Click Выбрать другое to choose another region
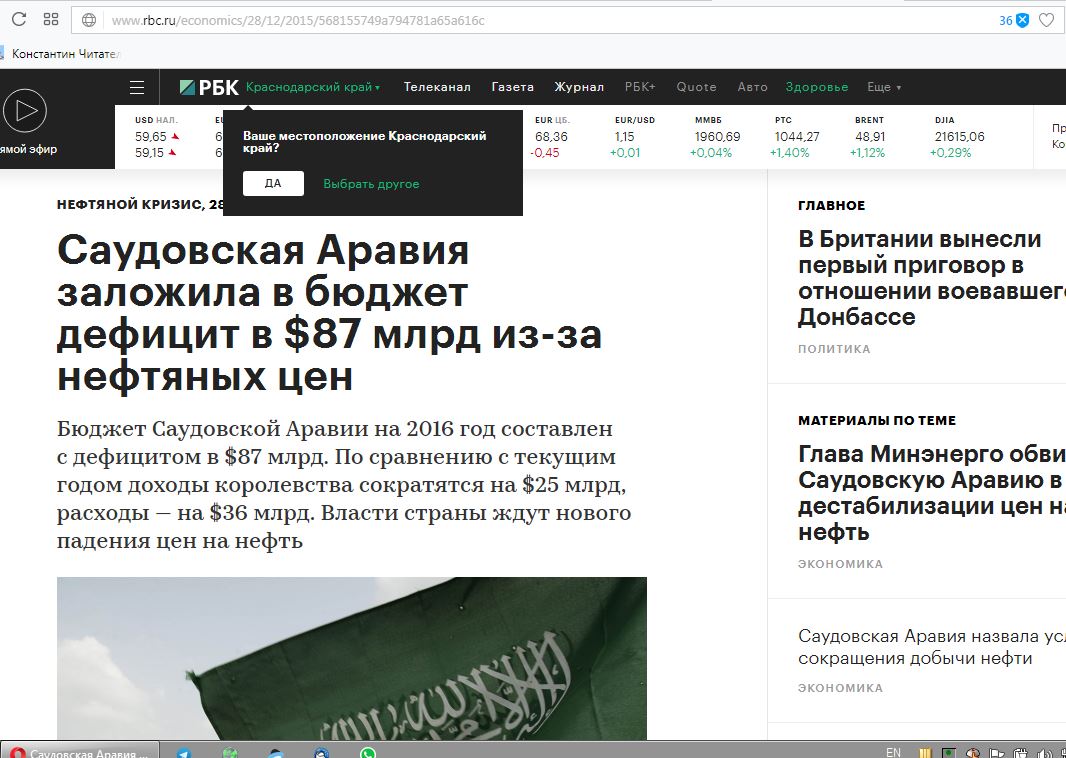The width and height of the screenshot is (1066, 758). click(x=371, y=184)
